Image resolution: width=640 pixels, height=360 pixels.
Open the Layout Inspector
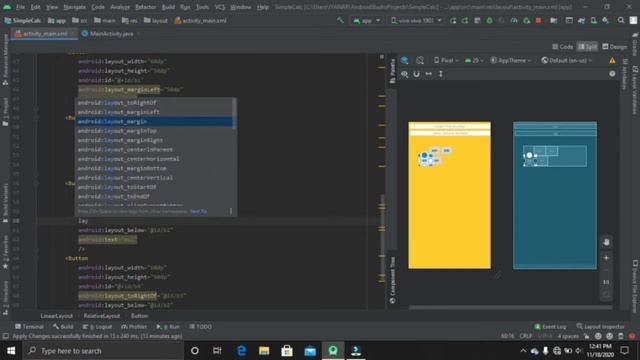600,327
